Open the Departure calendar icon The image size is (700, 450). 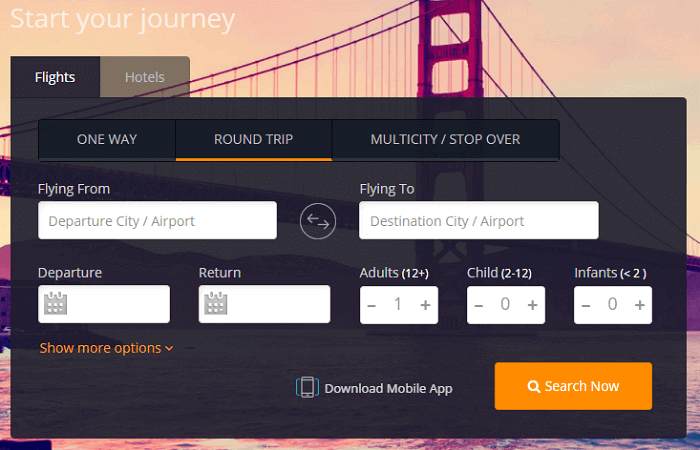pyautogui.click(x=56, y=305)
